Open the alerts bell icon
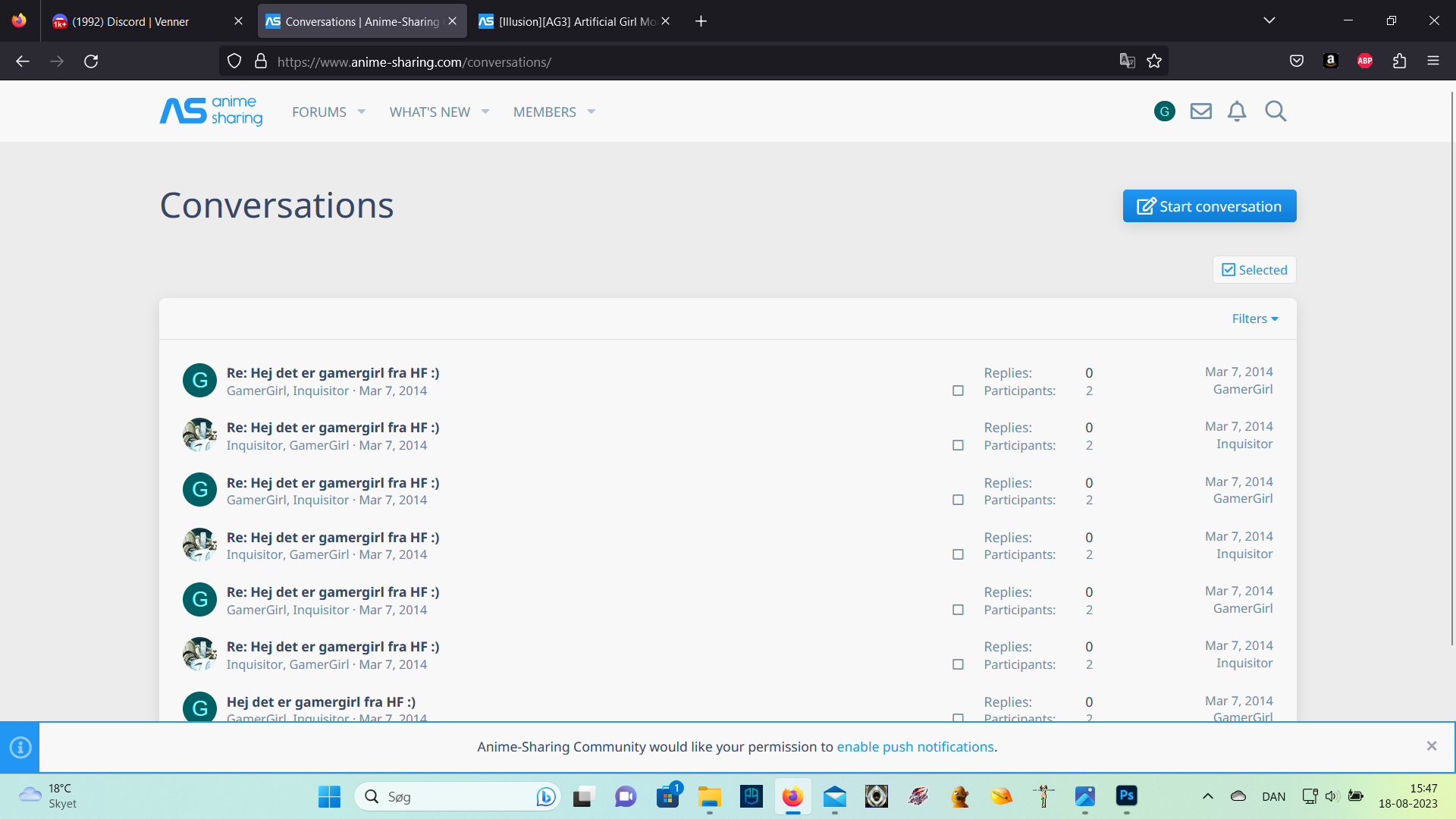The height and width of the screenshot is (819, 1456). point(1237,111)
